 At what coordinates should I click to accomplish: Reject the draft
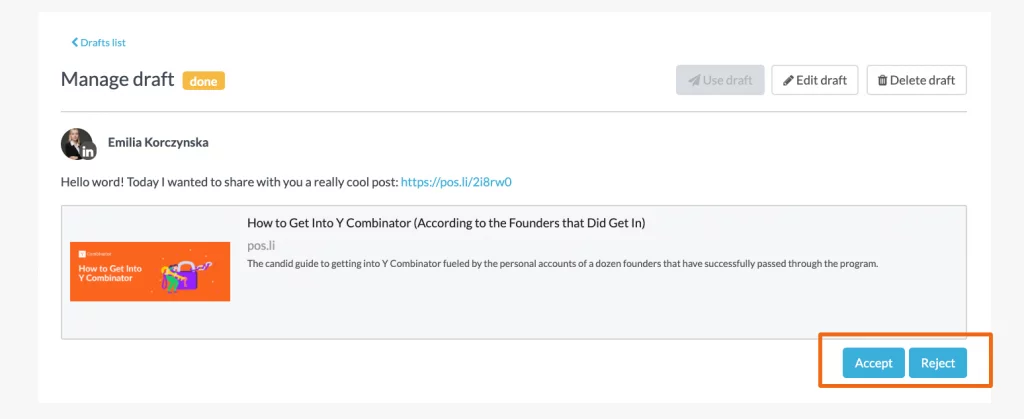point(938,363)
